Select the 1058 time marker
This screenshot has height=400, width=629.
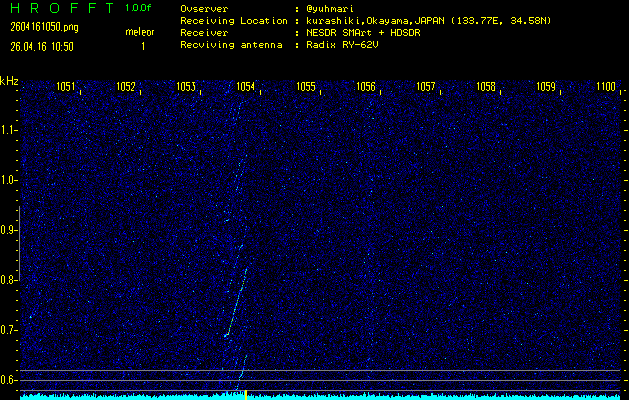click(486, 87)
